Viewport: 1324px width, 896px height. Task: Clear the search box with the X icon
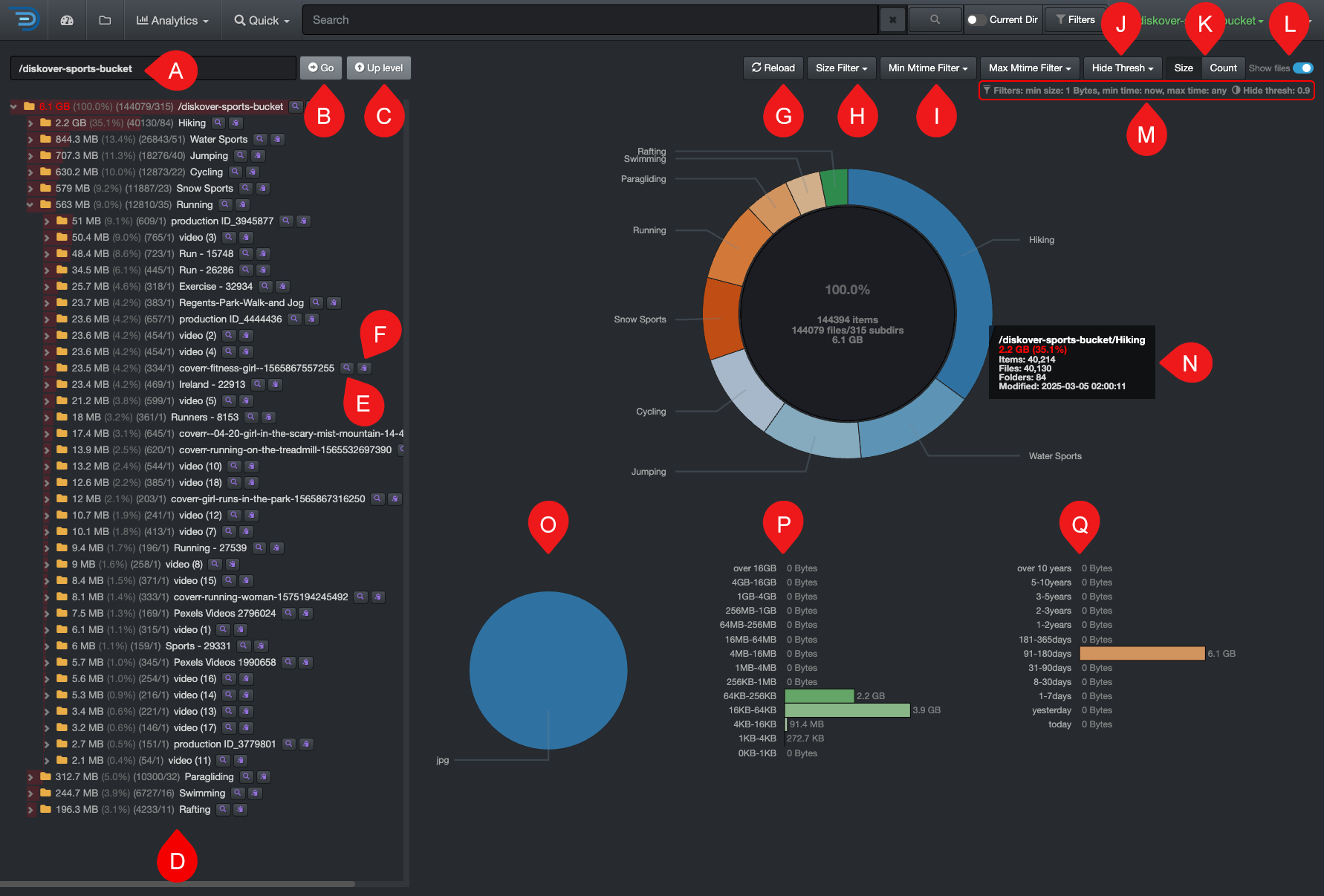892,20
